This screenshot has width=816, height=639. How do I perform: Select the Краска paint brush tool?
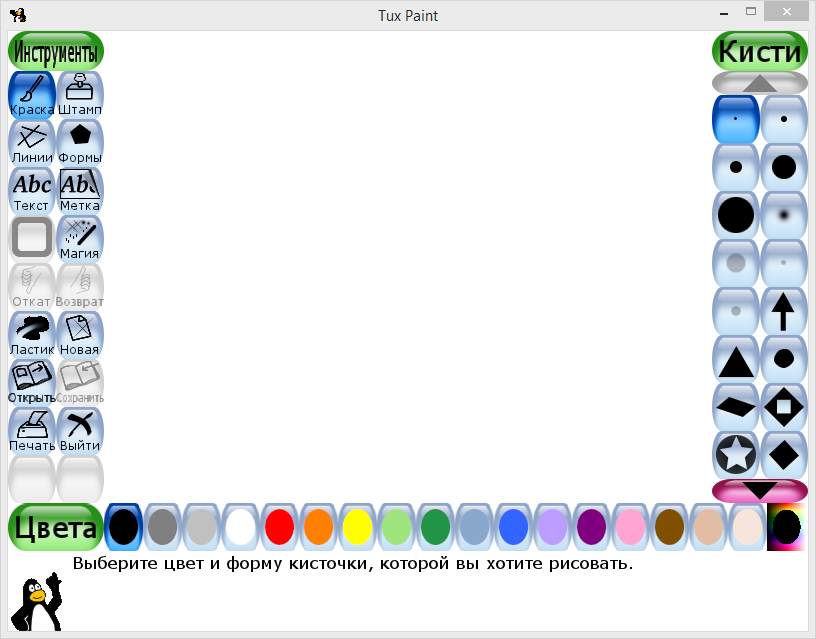point(32,95)
